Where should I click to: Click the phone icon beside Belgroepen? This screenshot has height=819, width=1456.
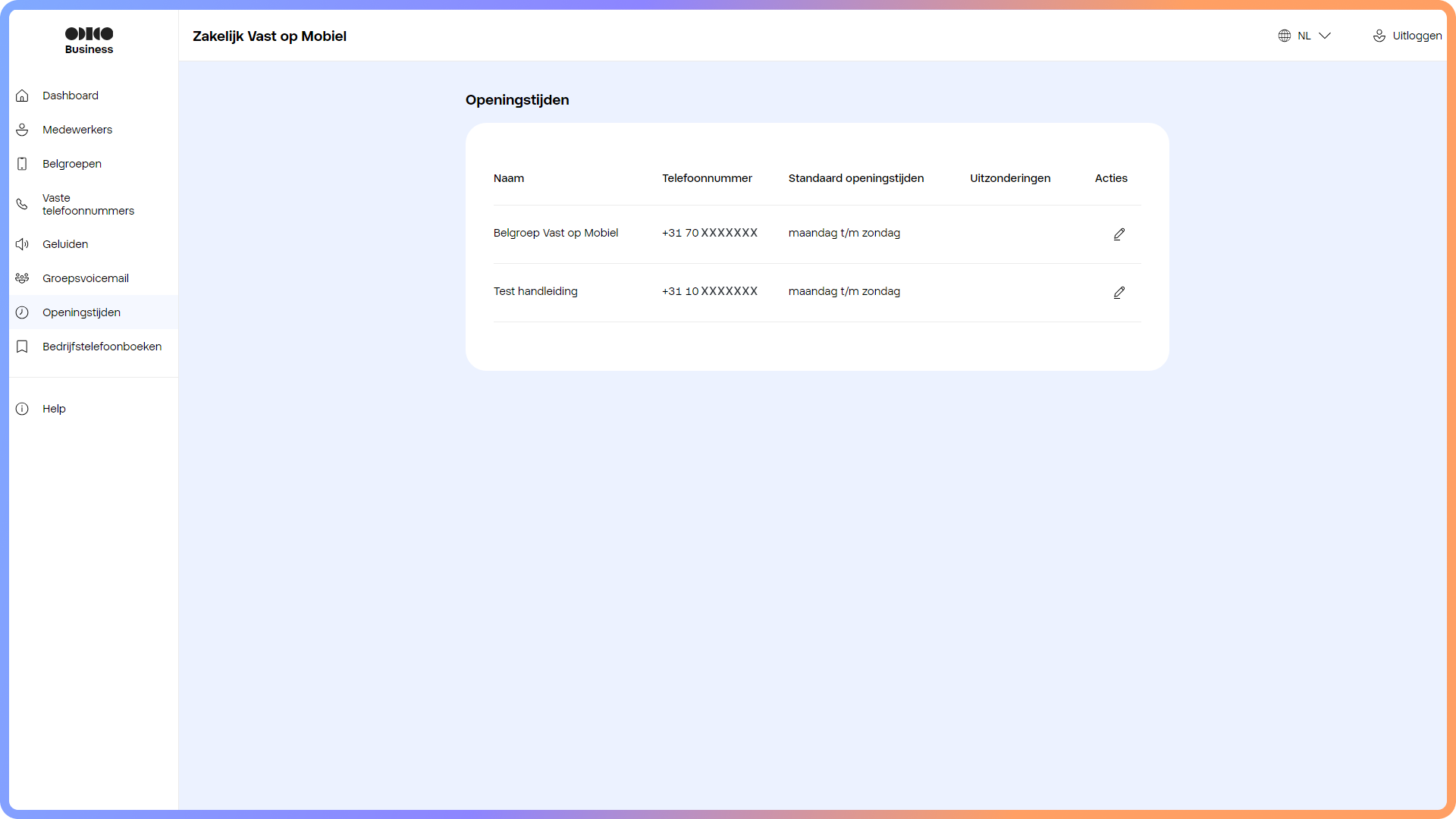click(22, 164)
